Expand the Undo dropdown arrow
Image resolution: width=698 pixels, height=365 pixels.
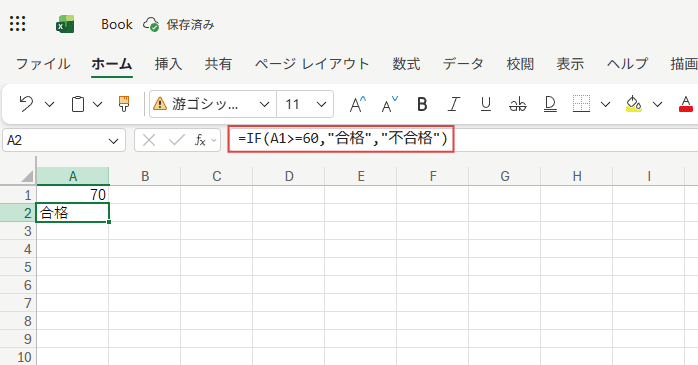tap(50, 105)
